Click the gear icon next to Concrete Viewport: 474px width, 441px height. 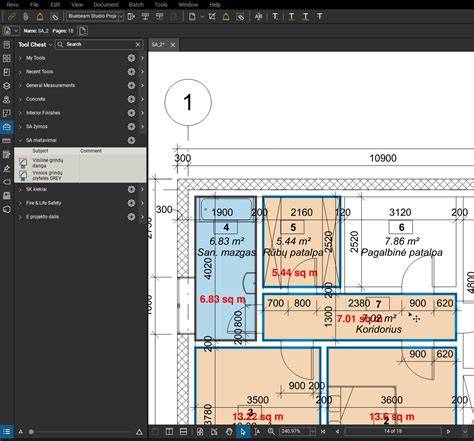point(131,99)
